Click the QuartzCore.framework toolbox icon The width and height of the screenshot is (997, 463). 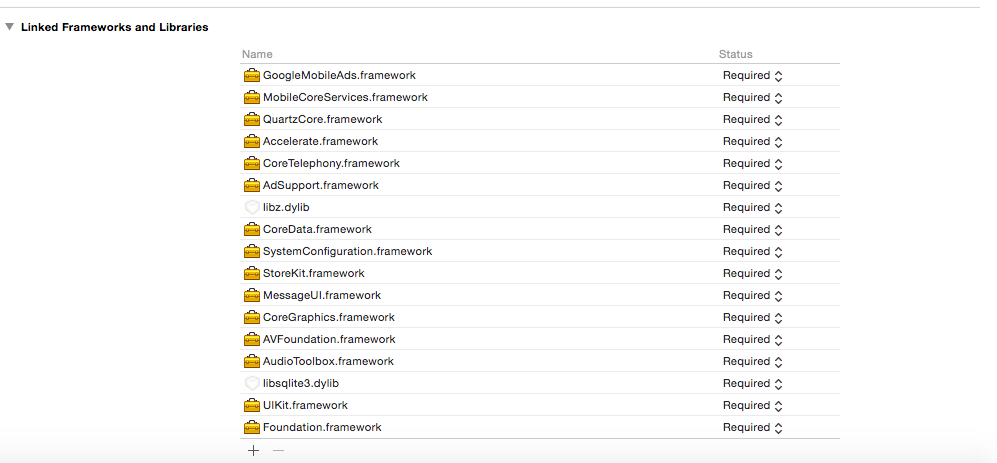point(252,119)
